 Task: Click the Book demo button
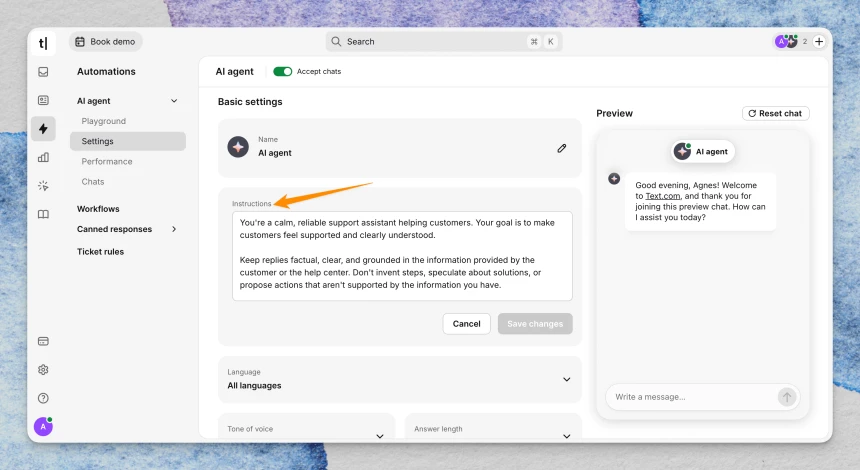[105, 42]
